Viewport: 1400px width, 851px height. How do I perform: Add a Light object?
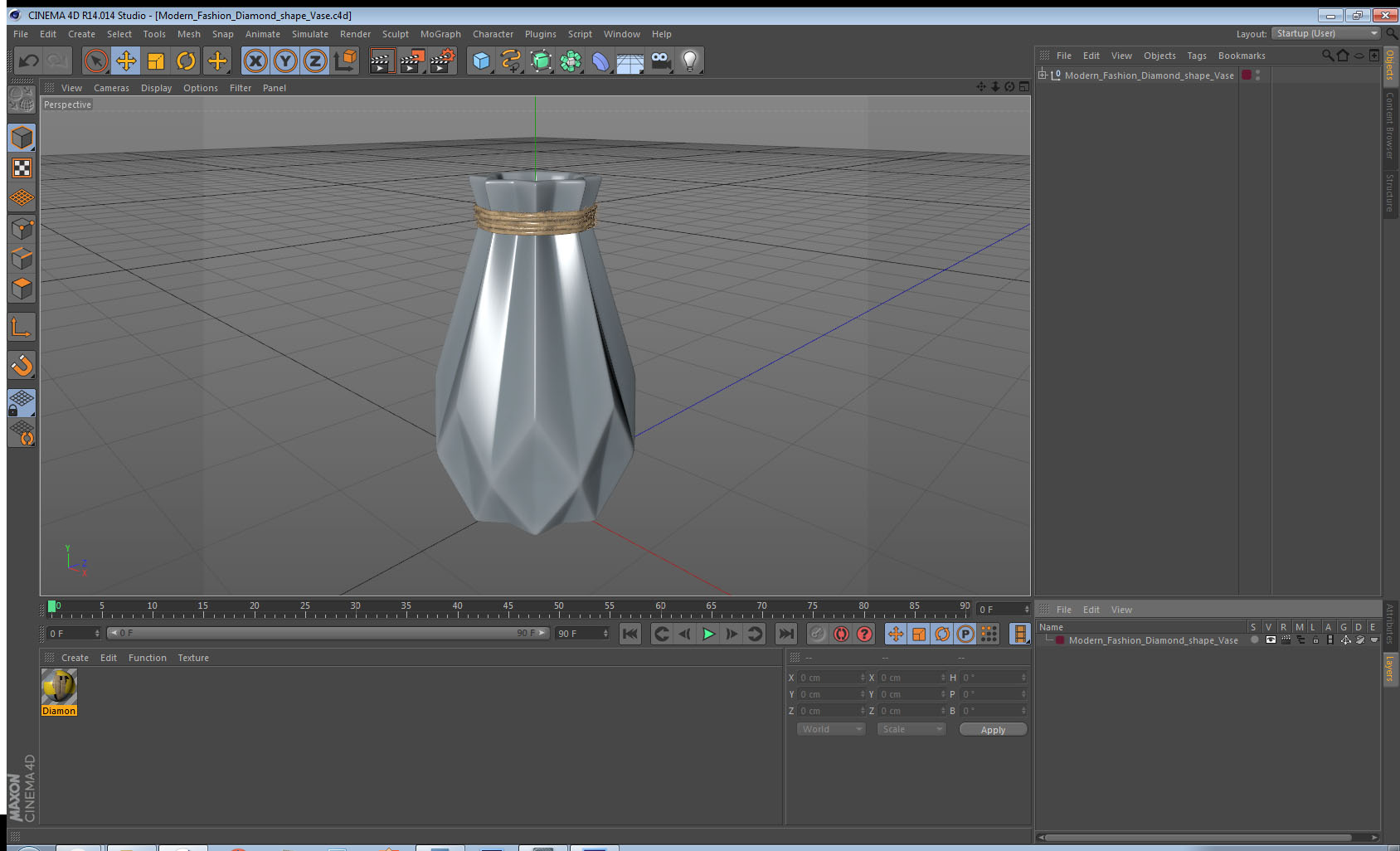coord(690,61)
